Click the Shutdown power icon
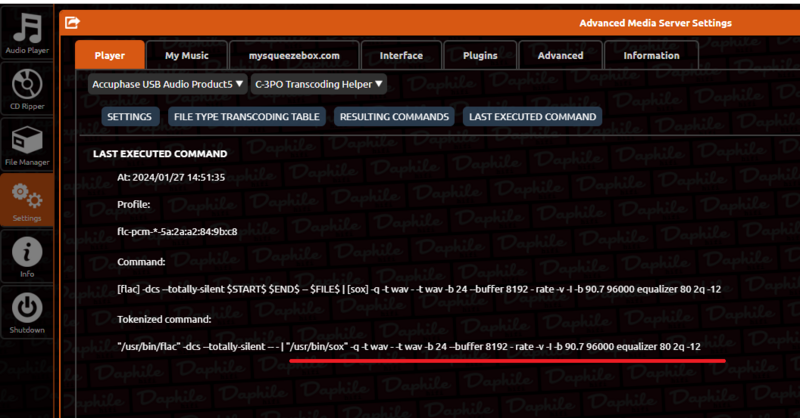 pos(26,312)
